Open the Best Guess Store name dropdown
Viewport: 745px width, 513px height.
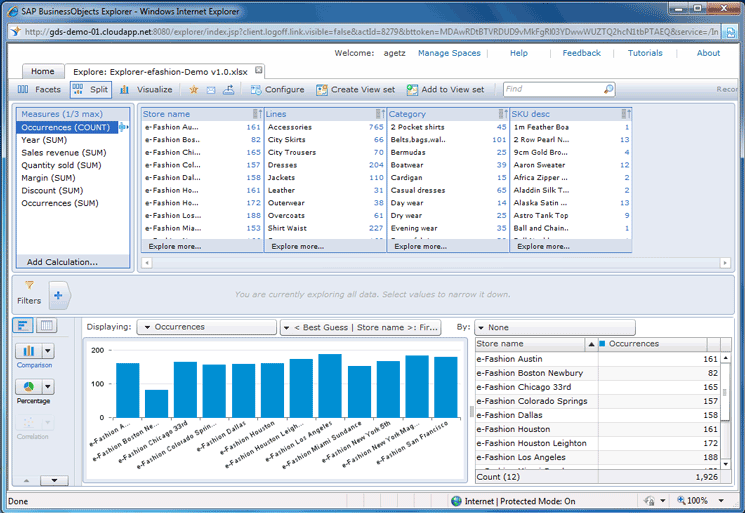pos(361,327)
